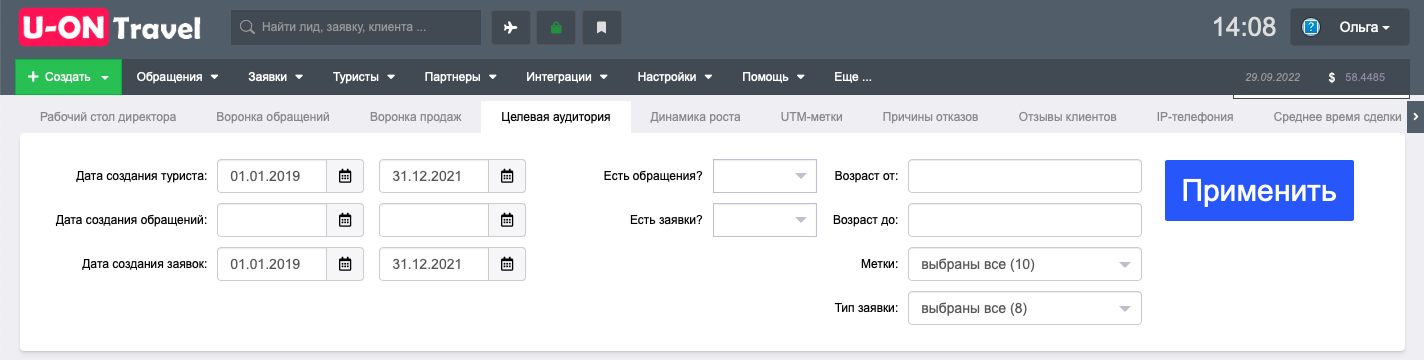The height and width of the screenshot is (360, 1424).
Task: Click the search magnifier icon
Action: point(248,27)
